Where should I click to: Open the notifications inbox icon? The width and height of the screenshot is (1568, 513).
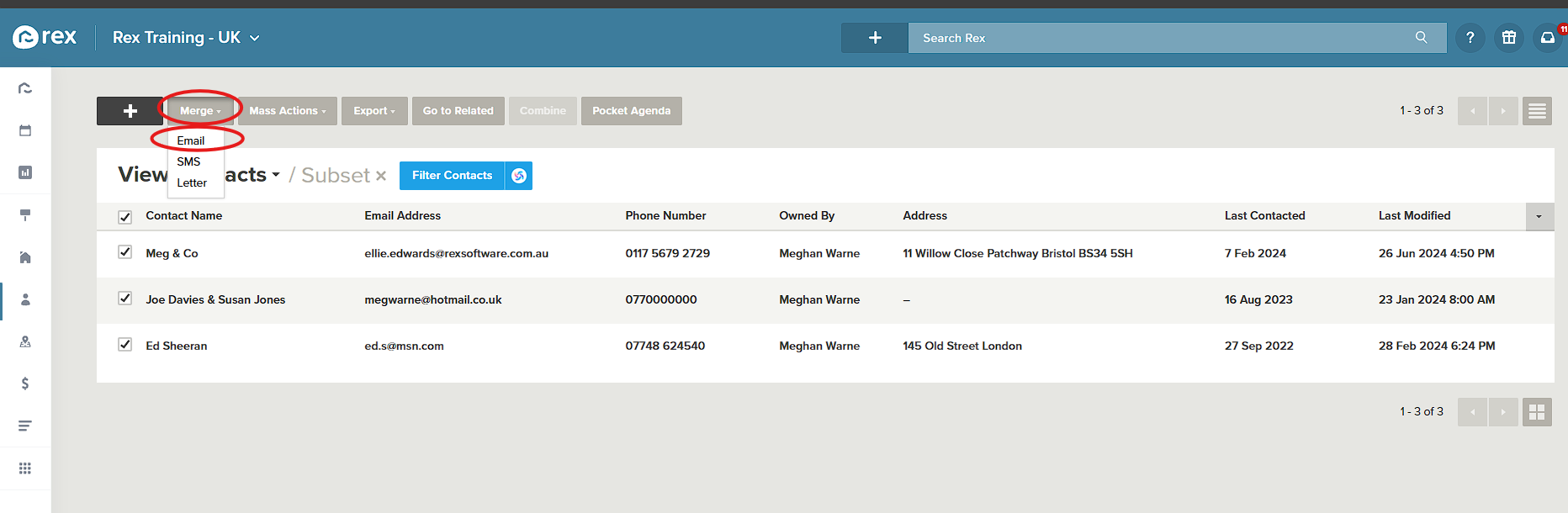tap(1548, 38)
